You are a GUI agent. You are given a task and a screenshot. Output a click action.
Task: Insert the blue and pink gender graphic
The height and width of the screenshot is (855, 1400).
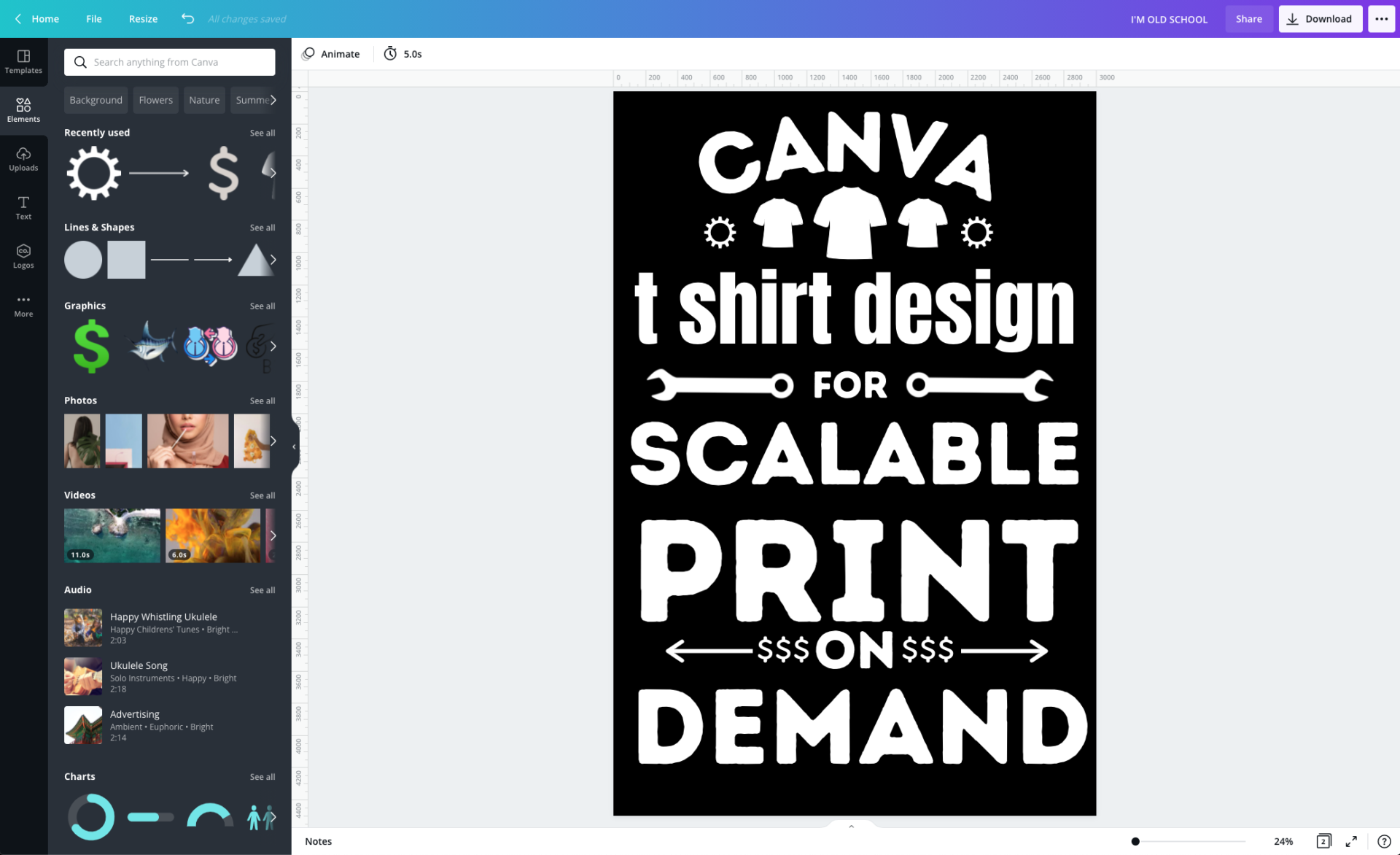[x=211, y=345]
